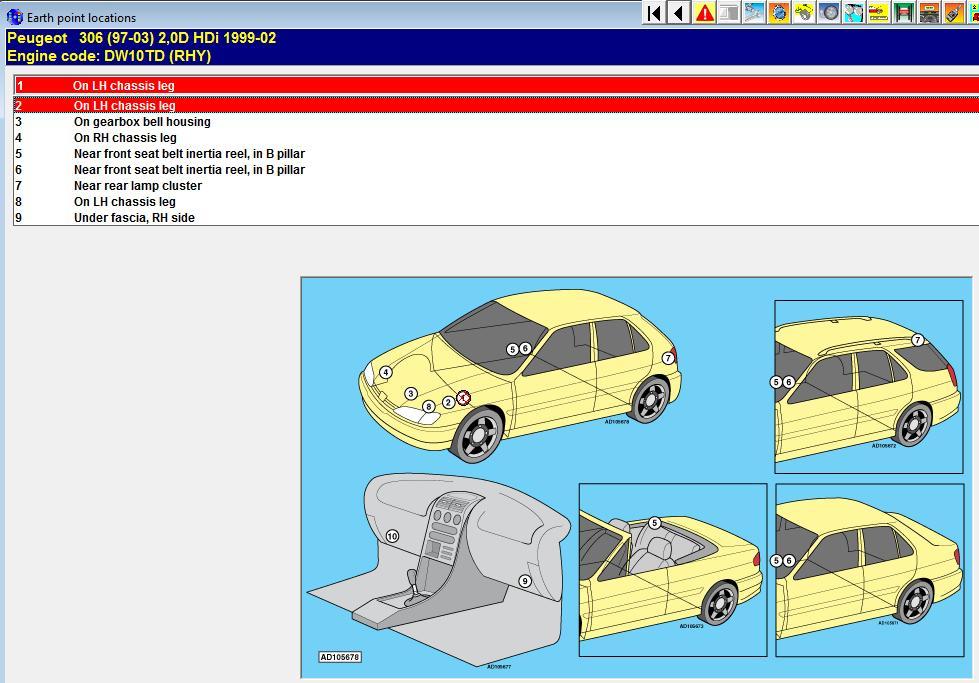This screenshot has height=683, width=979.
Task: Click the red car on yellow icon
Action: pyautogui.click(x=879, y=13)
